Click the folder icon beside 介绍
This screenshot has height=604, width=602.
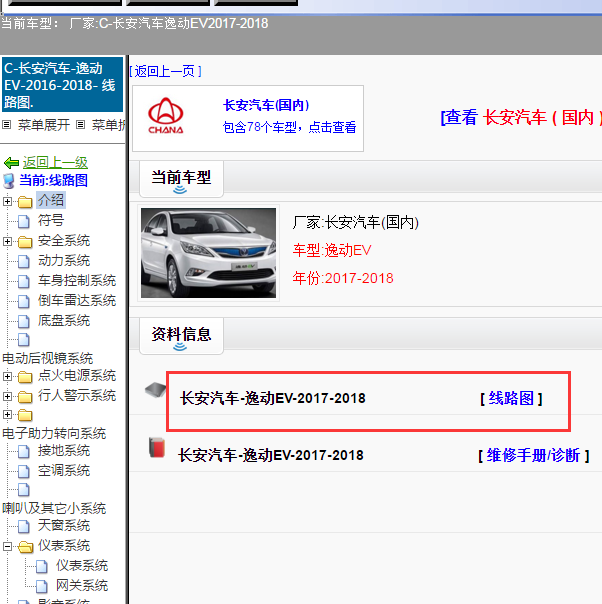click(25, 201)
